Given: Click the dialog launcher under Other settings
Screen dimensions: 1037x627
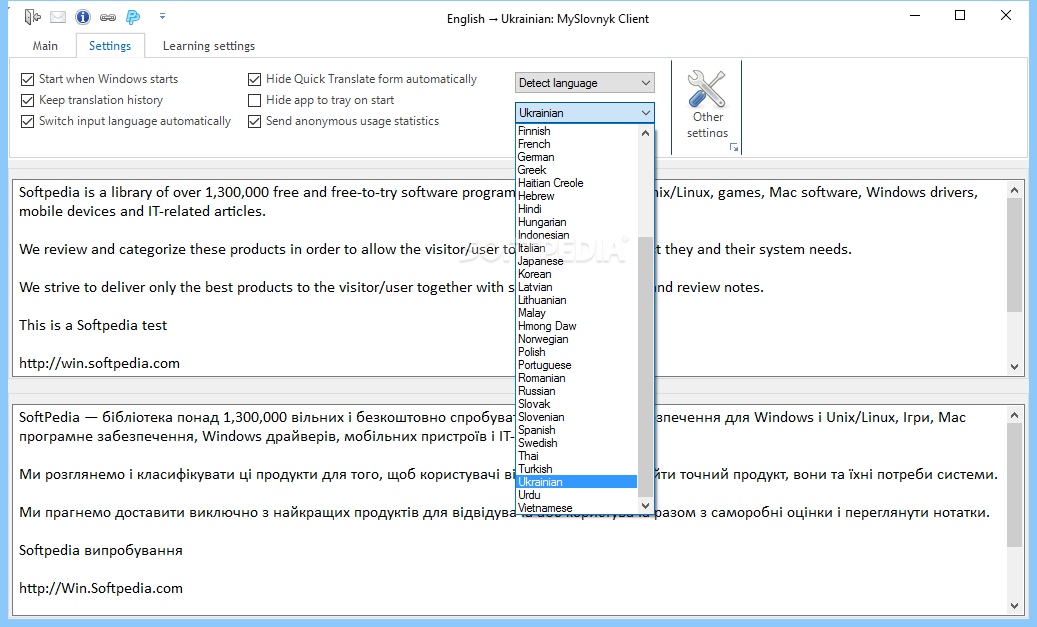Looking at the screenshot, I should click(733, 147).
